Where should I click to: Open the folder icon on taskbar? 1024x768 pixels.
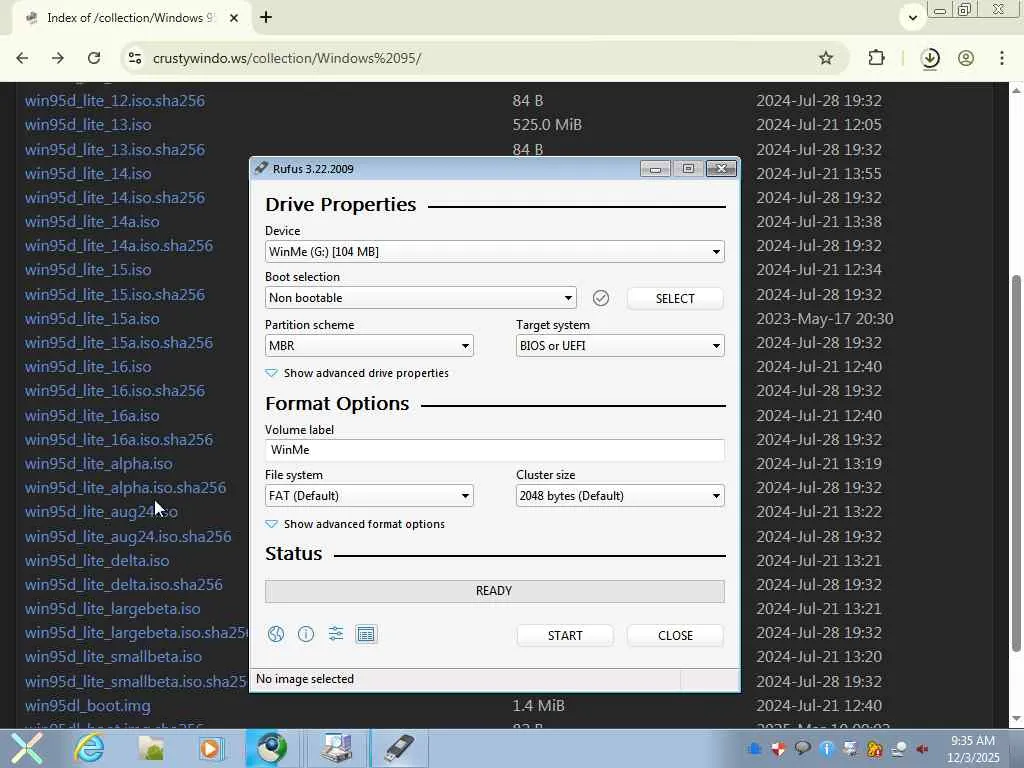click(151, 748)
